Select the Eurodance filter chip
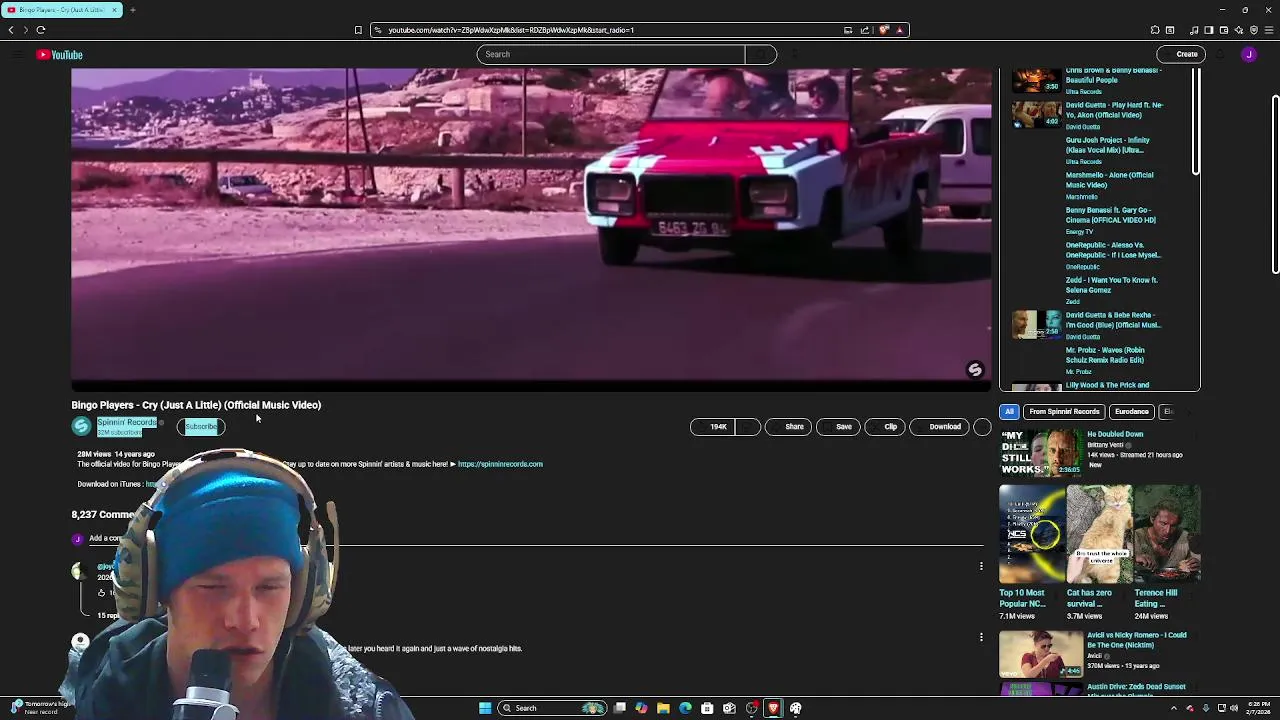The image size is (1280, 720). [1132, 412]
